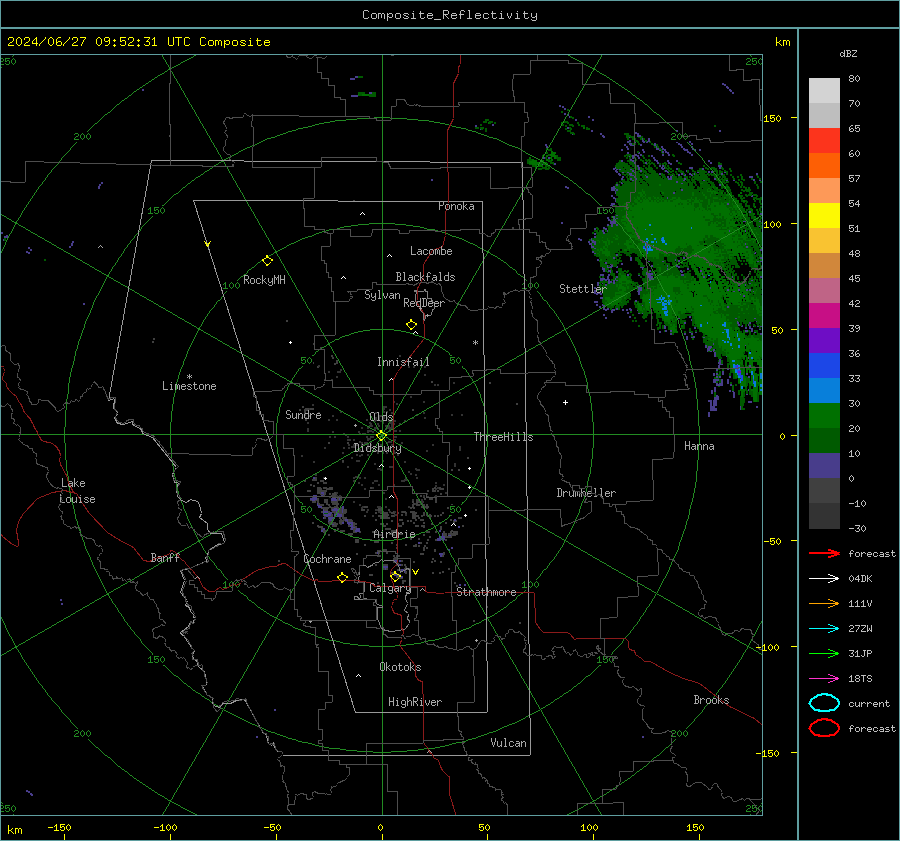
Task: Click the Okotoks town label
Action: [400, 667]
